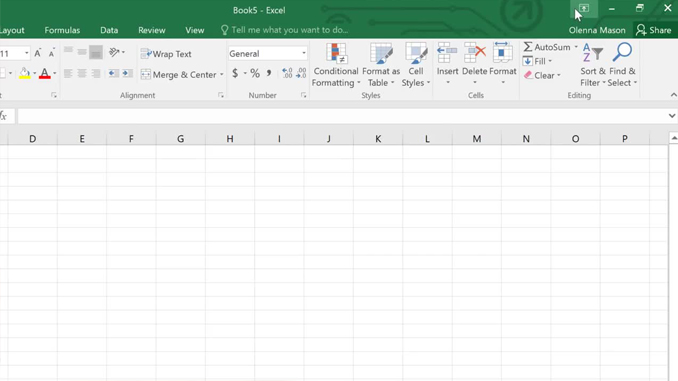Increase font size with the larger A icon

(x=38, y=53)
